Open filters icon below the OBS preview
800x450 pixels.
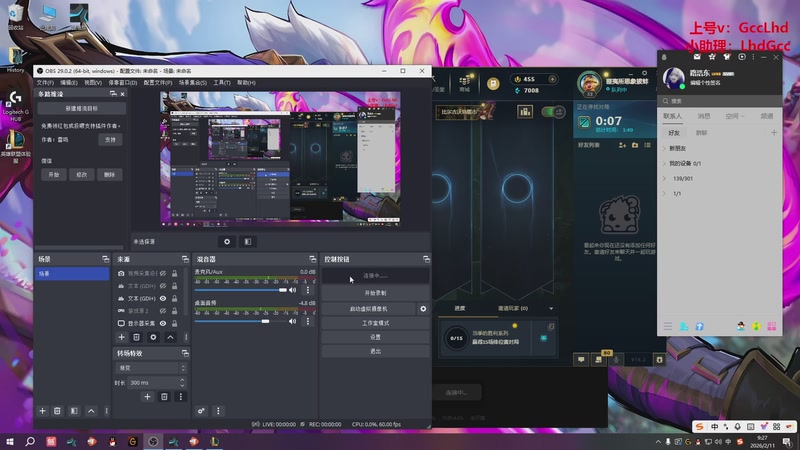pyautogui.click(x=248, y=242)
